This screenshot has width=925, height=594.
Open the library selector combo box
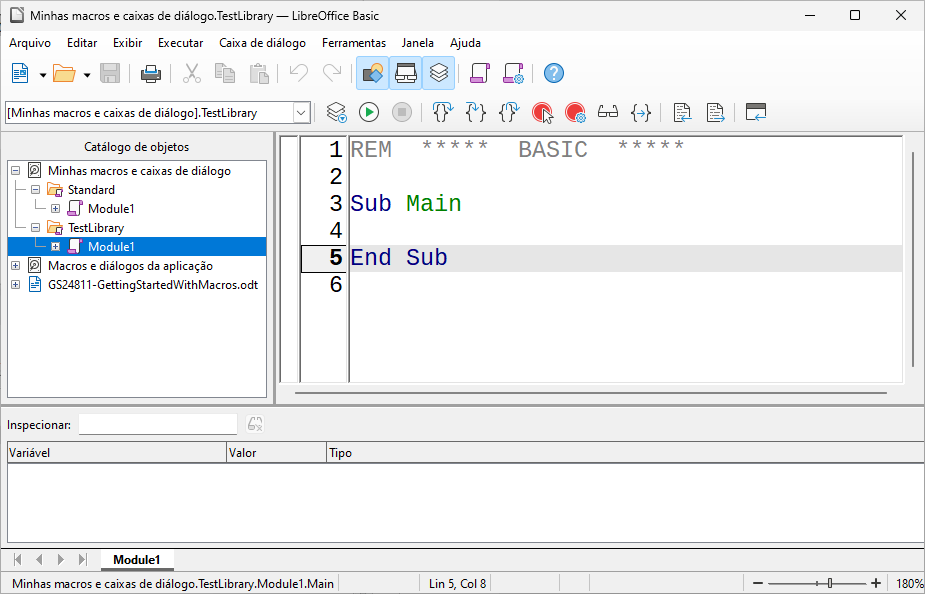pos(158,113)
